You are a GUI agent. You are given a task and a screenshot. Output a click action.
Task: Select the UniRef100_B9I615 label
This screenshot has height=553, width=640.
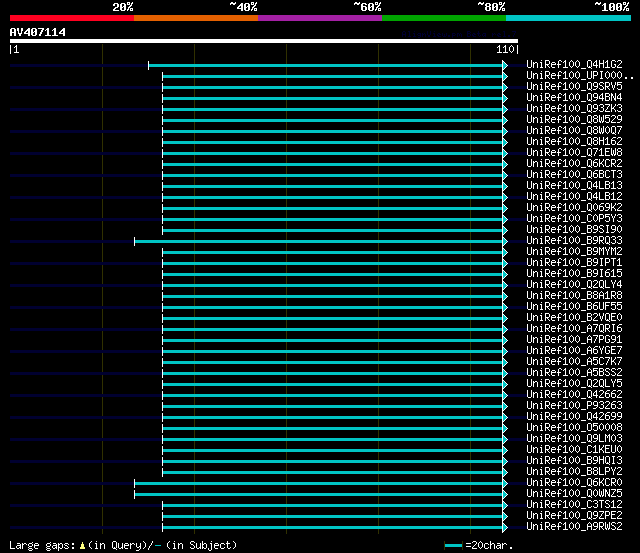click(574, 274)
